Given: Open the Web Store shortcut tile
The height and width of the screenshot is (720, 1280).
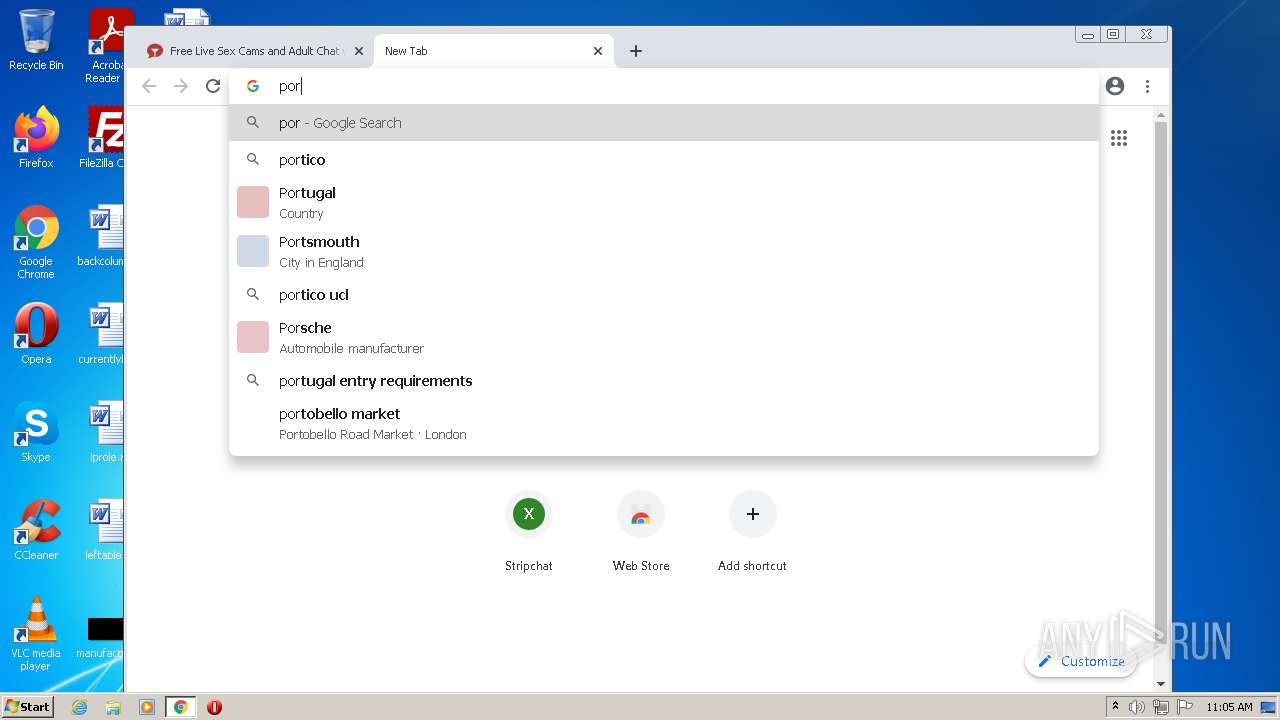Looking at the screenshot, I should point(641,532).
